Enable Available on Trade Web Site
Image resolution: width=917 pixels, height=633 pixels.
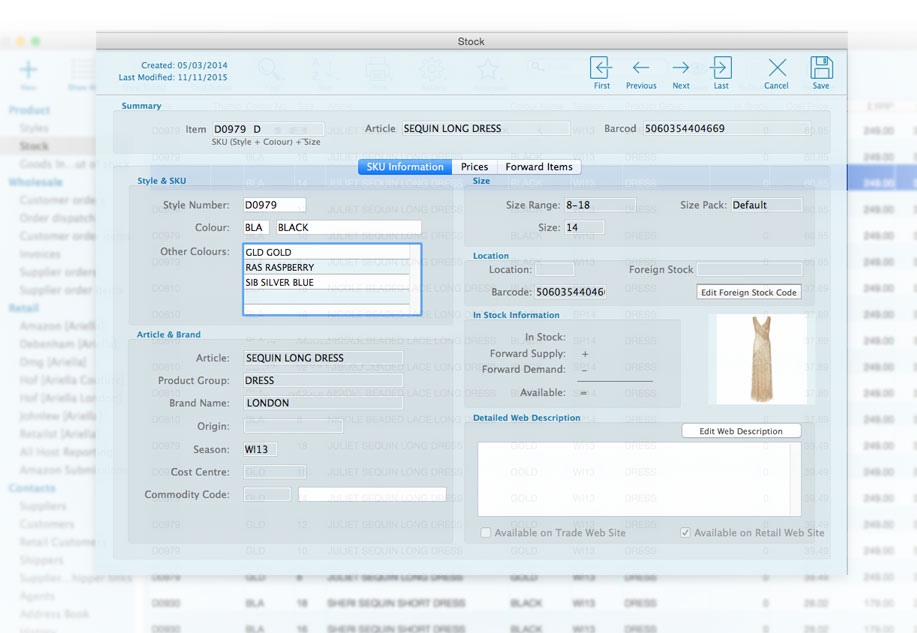(485, 532)
